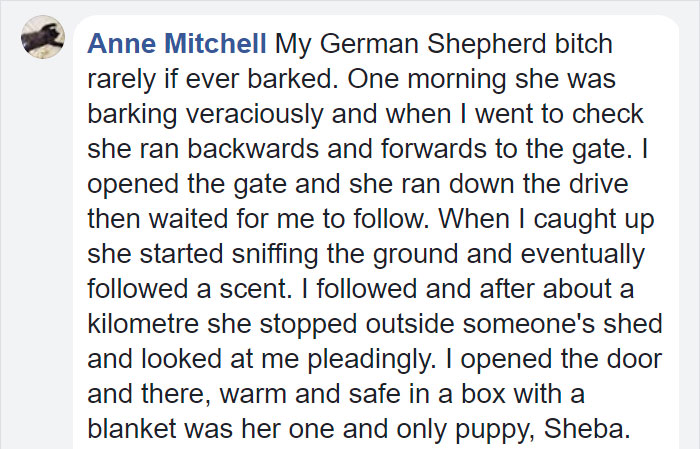Click the phrase 'someone's shed'
The height and width of the screenshot is (449, 700).
562,324
